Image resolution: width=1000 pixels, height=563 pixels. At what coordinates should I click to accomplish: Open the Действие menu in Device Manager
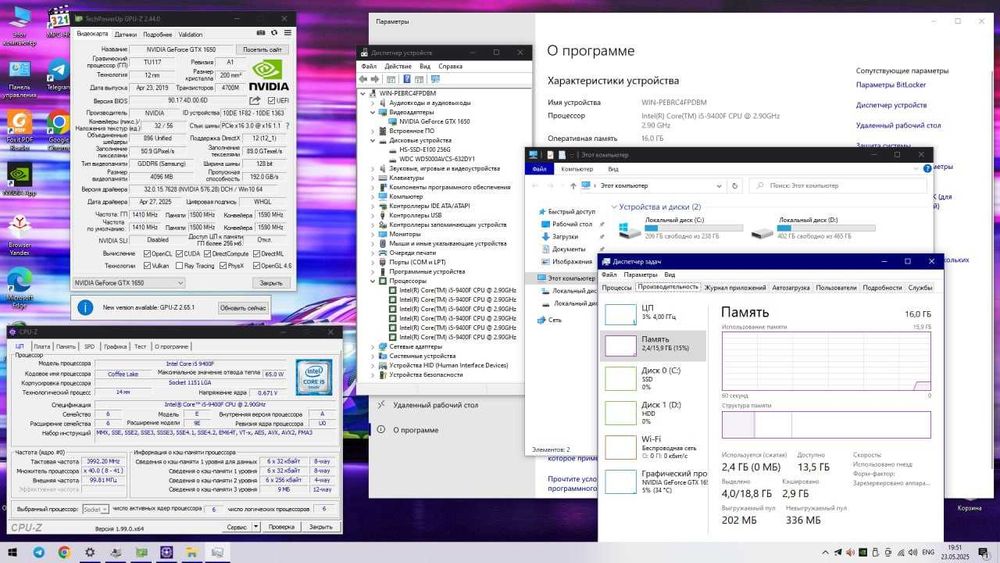coord(398,66)
